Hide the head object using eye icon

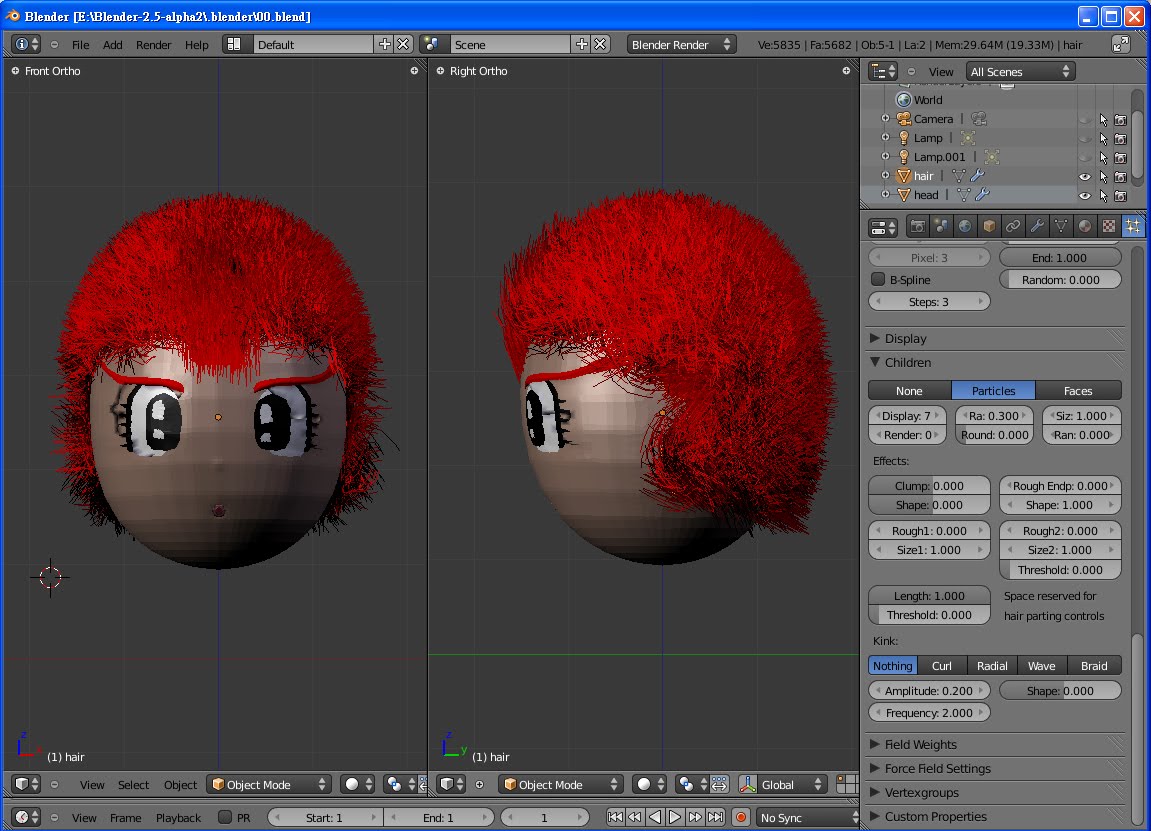[1084, 196]
